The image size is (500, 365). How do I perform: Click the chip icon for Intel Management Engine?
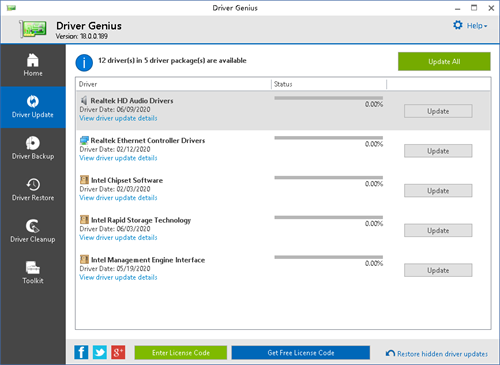pos(84,259)
